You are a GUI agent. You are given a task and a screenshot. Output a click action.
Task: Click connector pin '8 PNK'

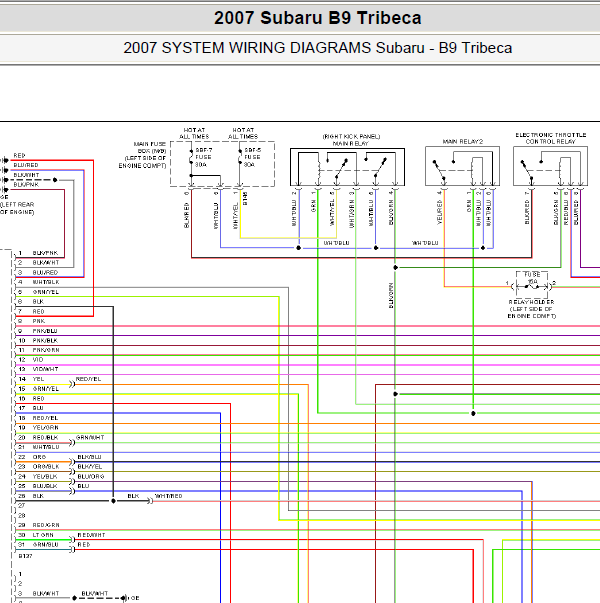coord(31,321)
